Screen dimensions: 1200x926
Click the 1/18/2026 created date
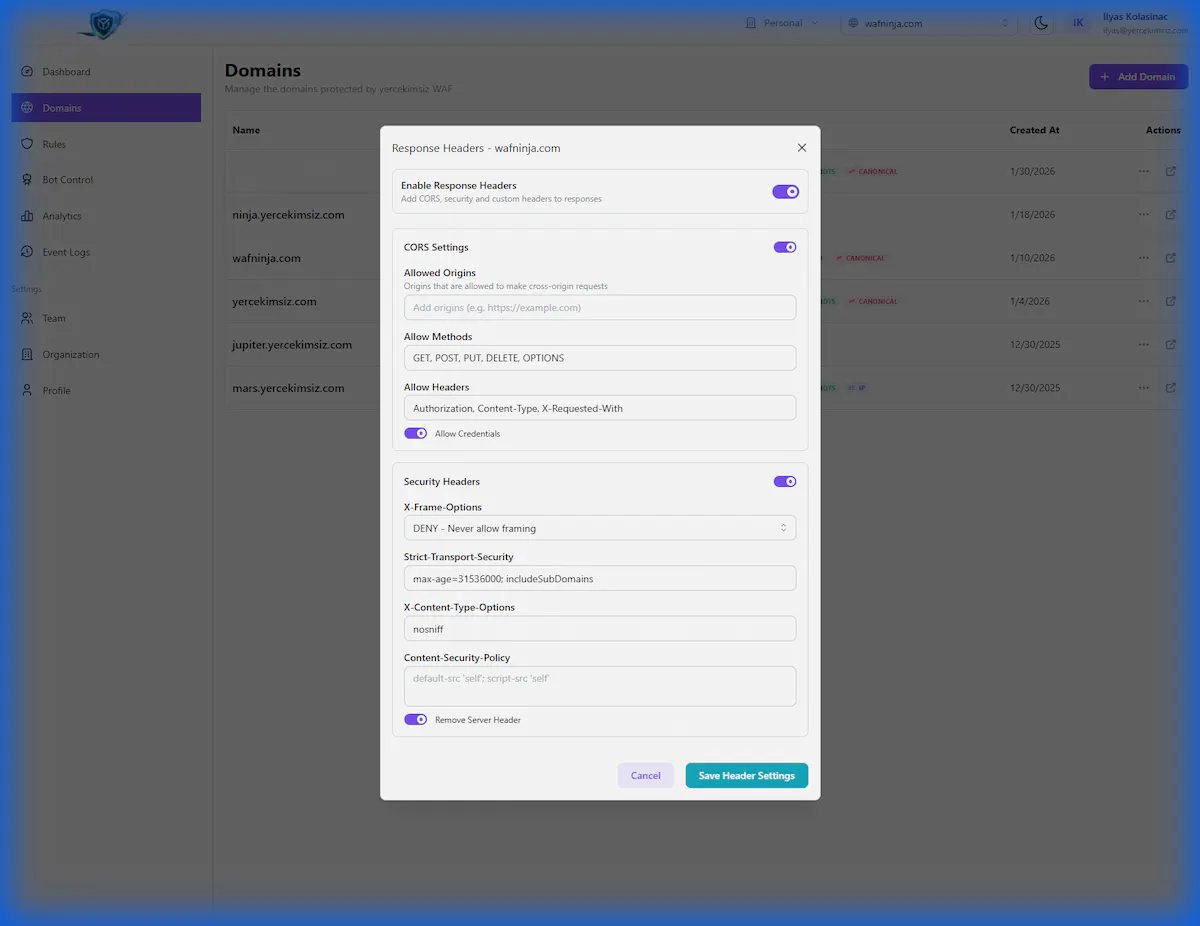1033,215
